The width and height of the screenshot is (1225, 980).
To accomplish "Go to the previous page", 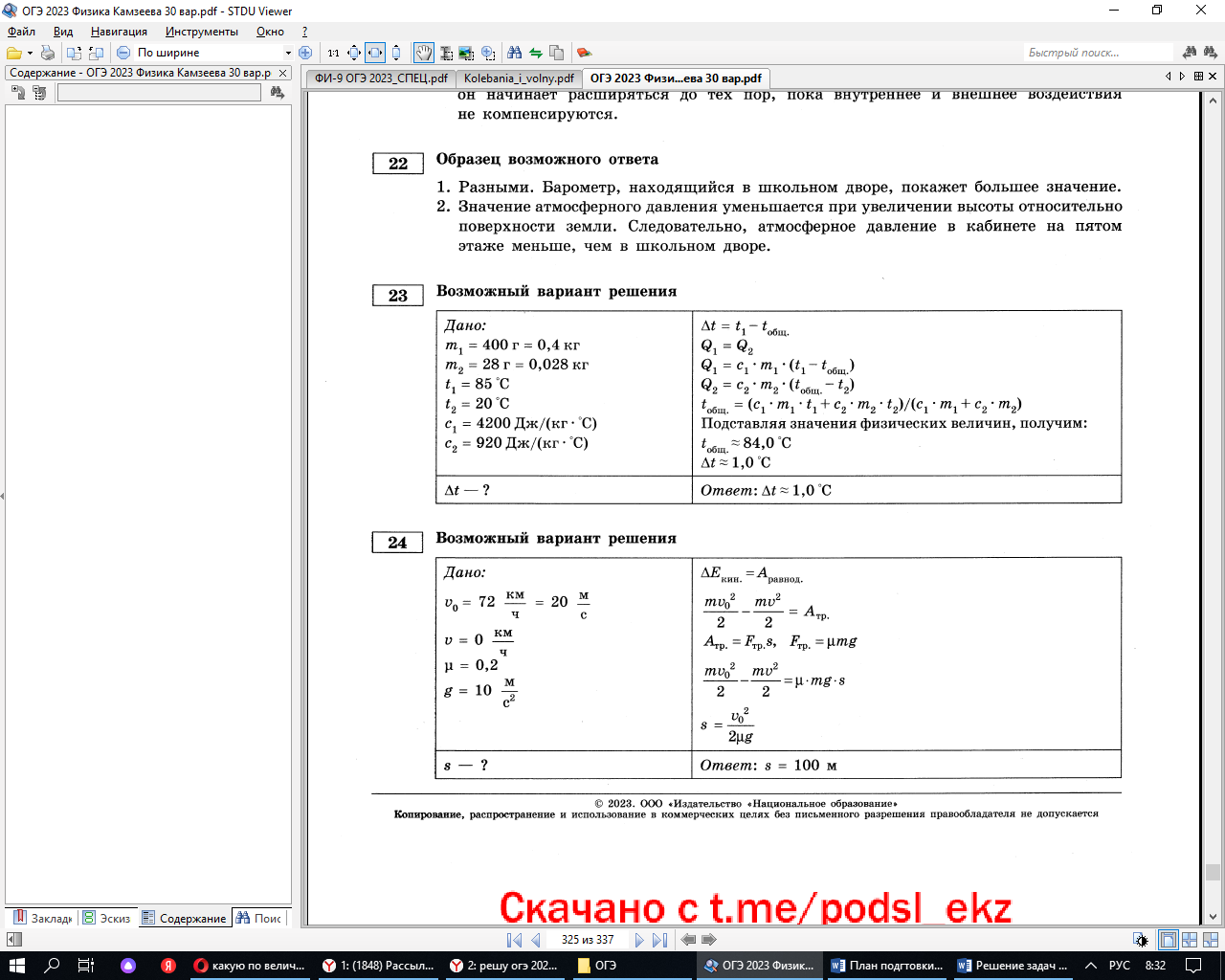I will coord(536,940).
